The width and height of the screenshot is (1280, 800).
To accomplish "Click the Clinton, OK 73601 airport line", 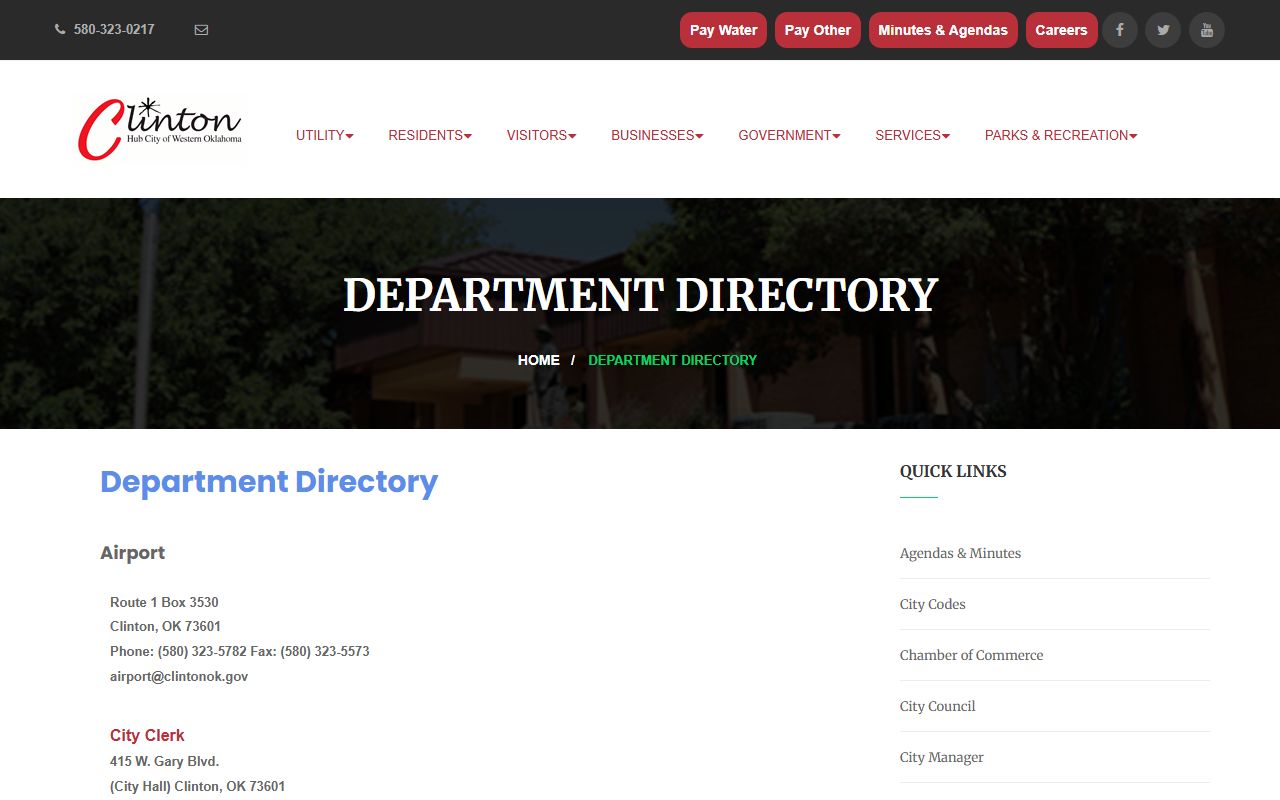I will coord(165,626).
